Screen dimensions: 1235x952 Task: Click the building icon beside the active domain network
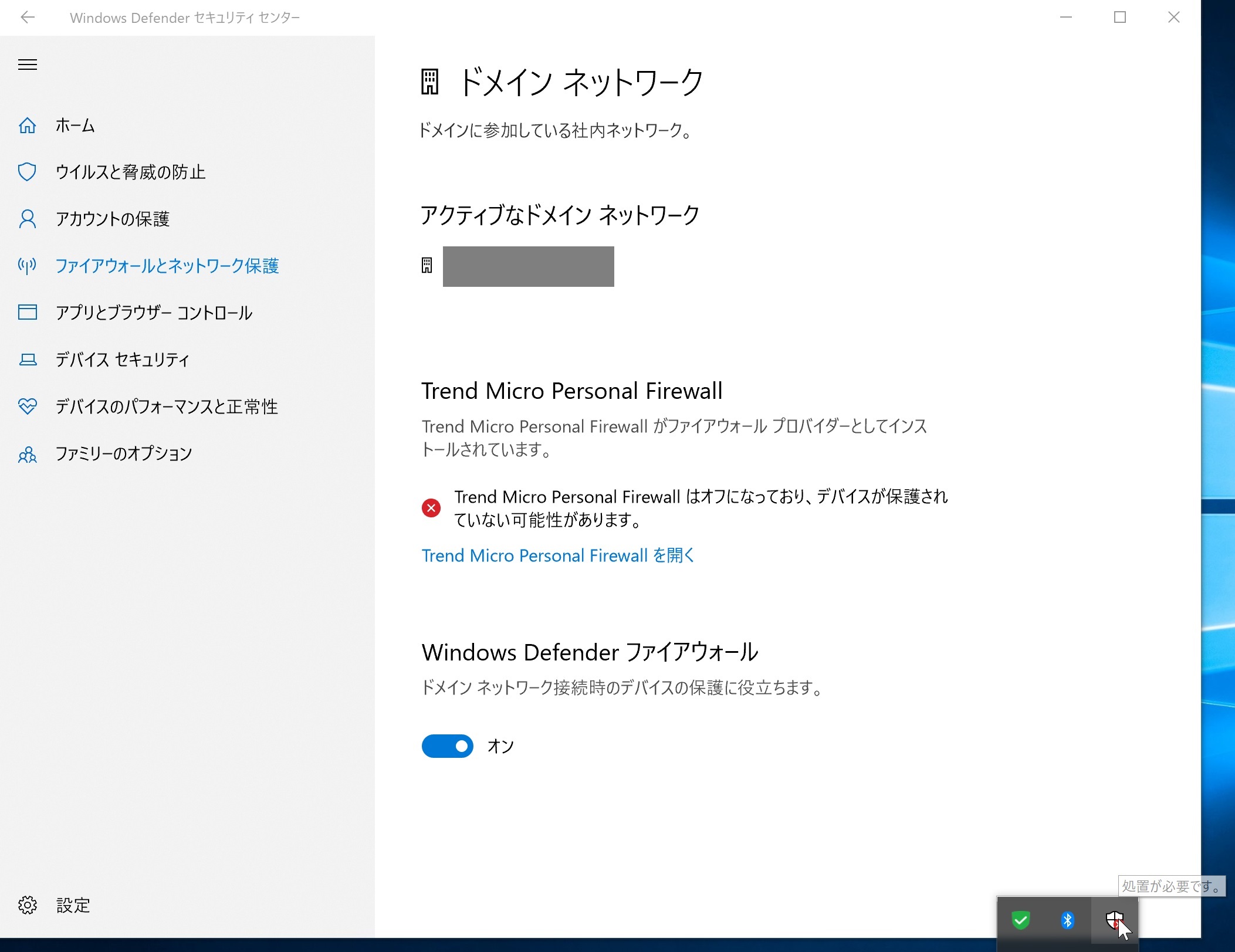coord(427,266)
